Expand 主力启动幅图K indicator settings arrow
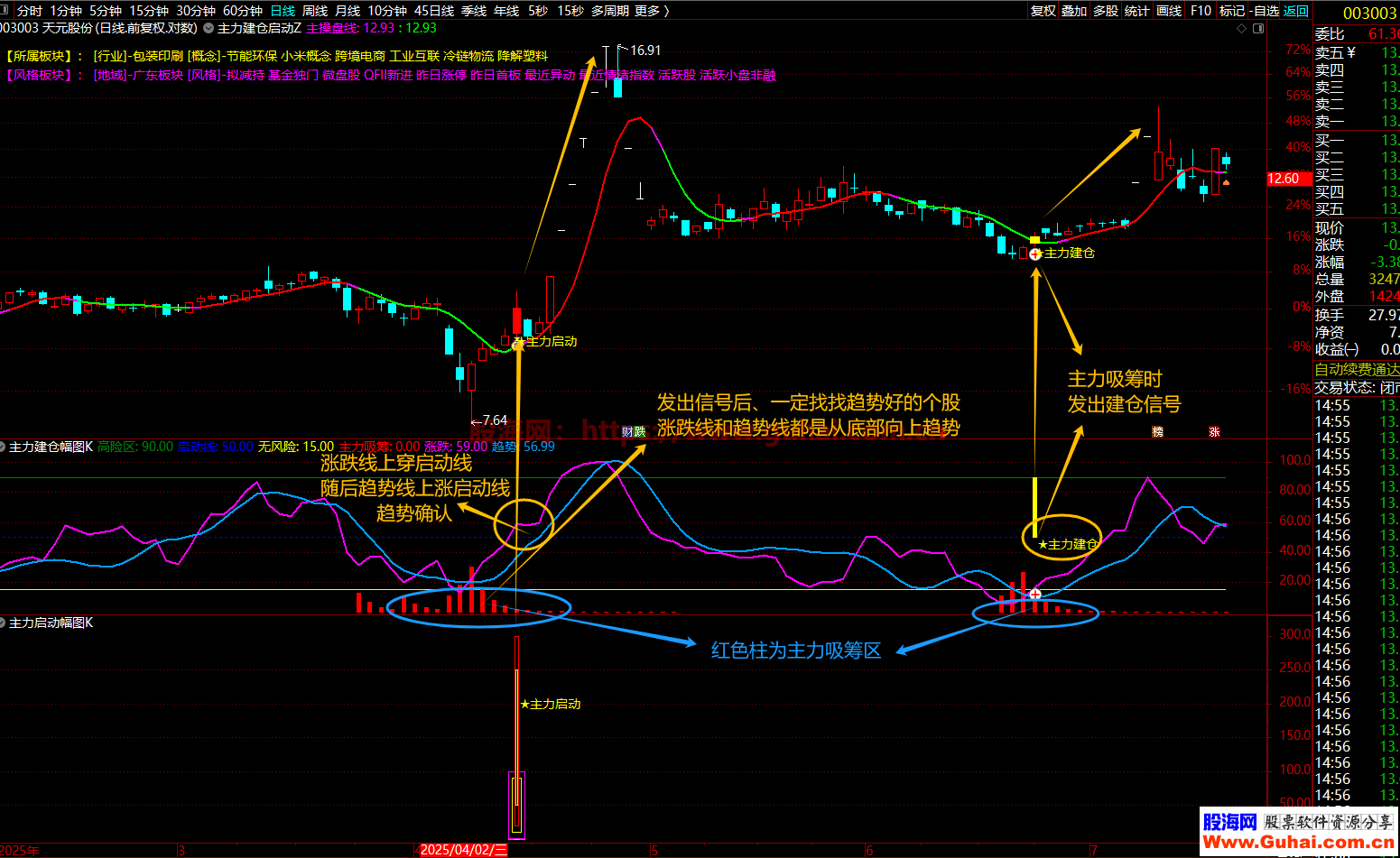The width and height of the screenshot is (1400, 858). coord(4,623)
